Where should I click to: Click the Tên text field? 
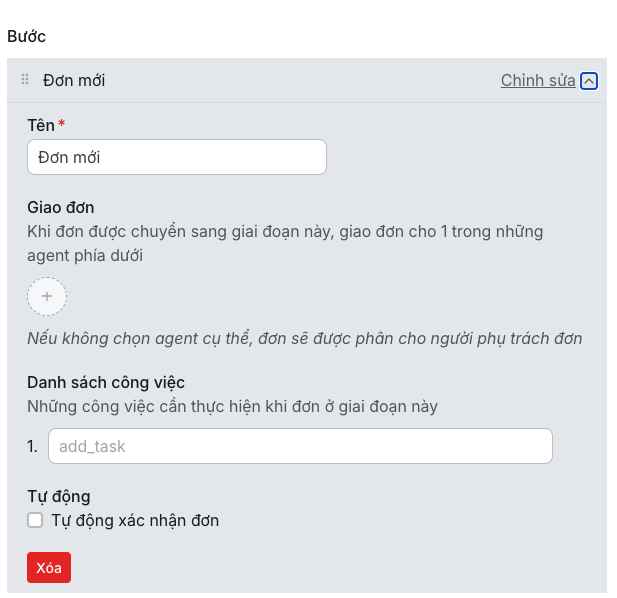177,157
